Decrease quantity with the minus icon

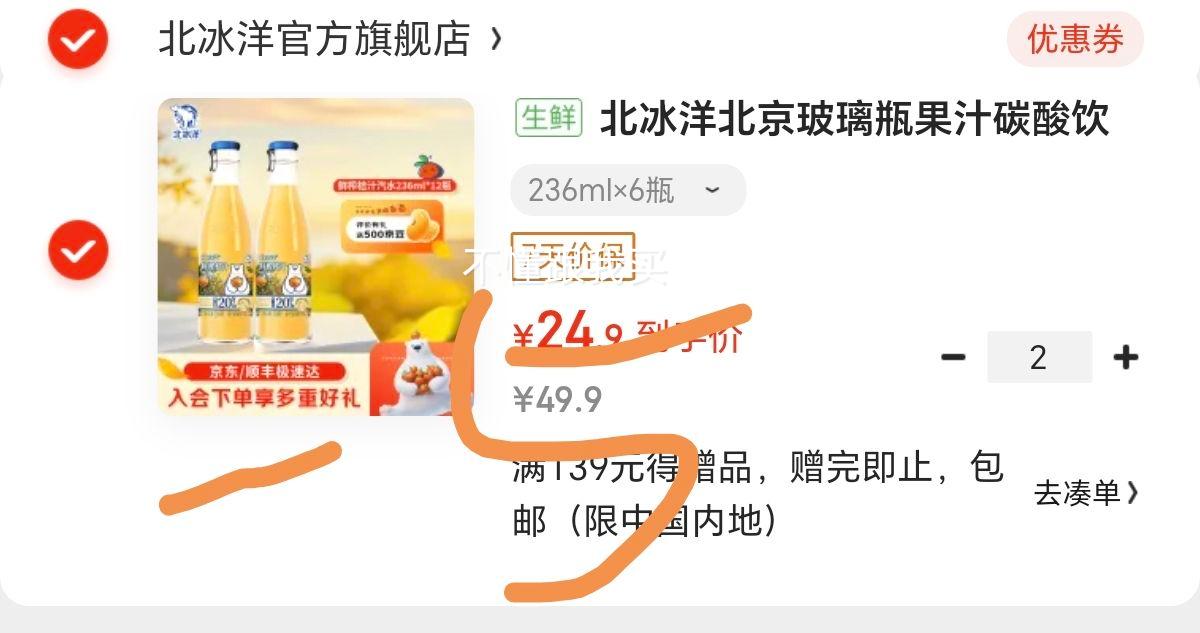(953, 357)
